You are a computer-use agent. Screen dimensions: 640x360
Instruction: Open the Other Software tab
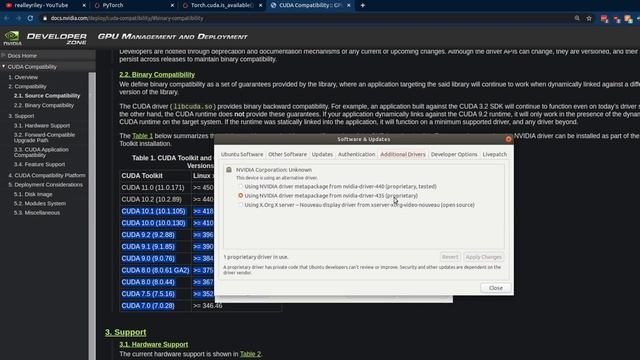point(287,154)
